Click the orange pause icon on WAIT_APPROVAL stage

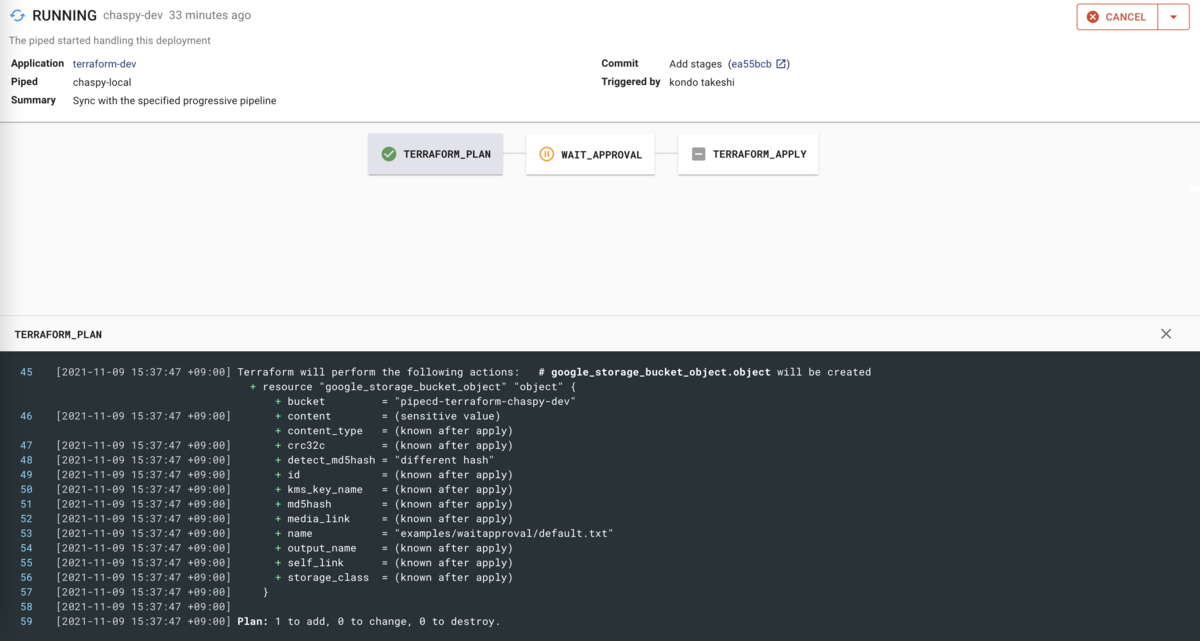pos(546,154)
